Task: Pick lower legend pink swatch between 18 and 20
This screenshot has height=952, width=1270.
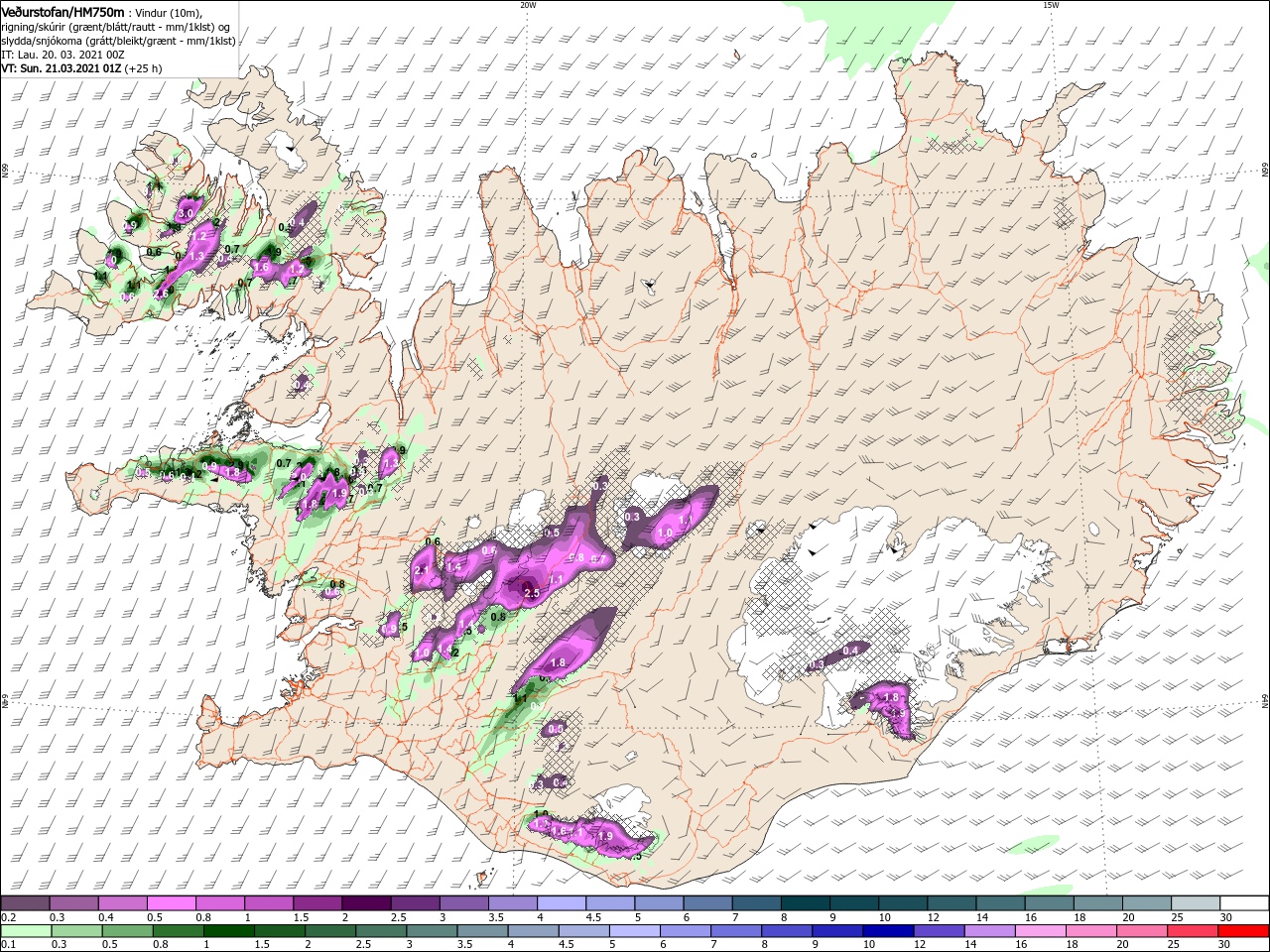Action: (x=1092, y=931)
